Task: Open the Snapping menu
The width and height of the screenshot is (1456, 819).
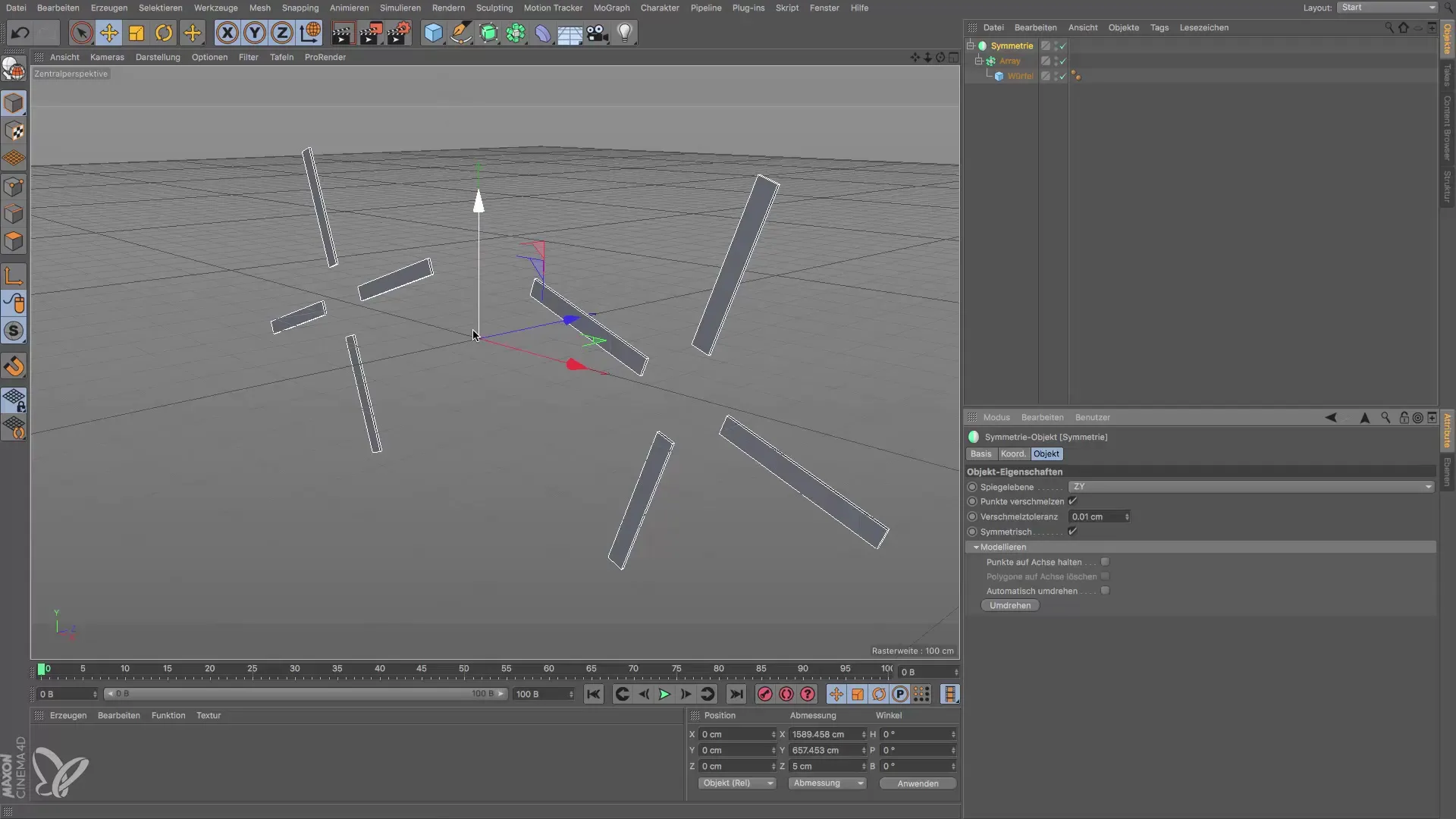Action: coord(300,8)
